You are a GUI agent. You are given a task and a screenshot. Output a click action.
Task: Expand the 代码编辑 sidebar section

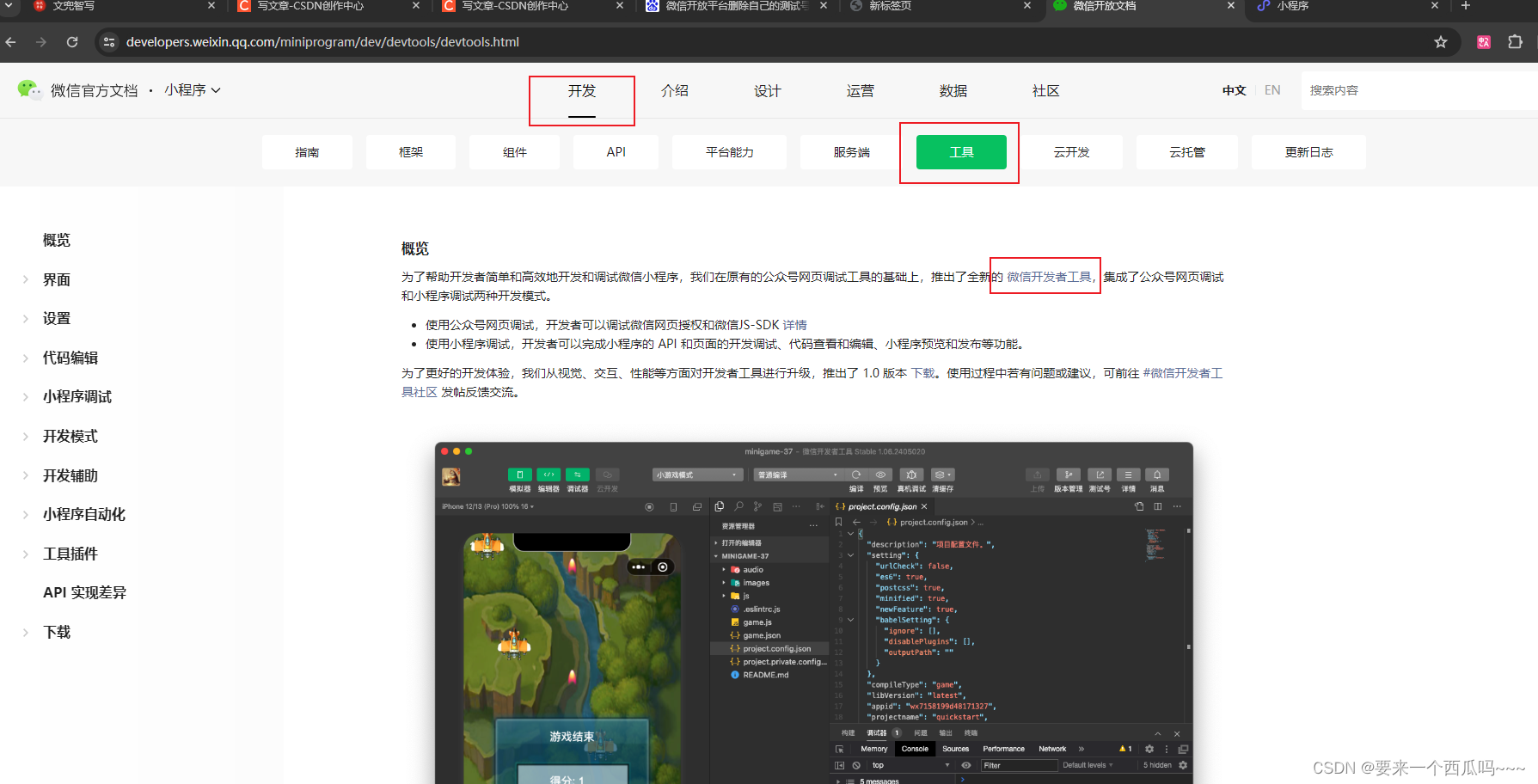tap(70, 358)
